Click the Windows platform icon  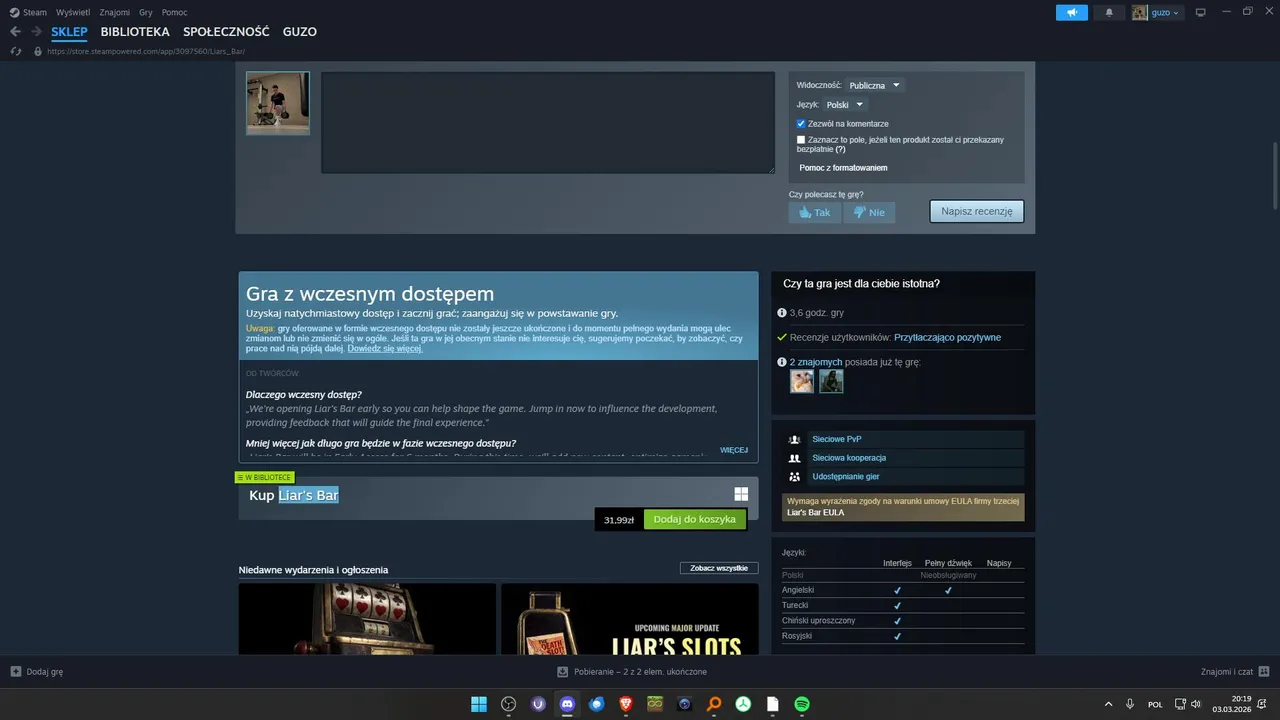pyautogui.click(x=741, y=494)
